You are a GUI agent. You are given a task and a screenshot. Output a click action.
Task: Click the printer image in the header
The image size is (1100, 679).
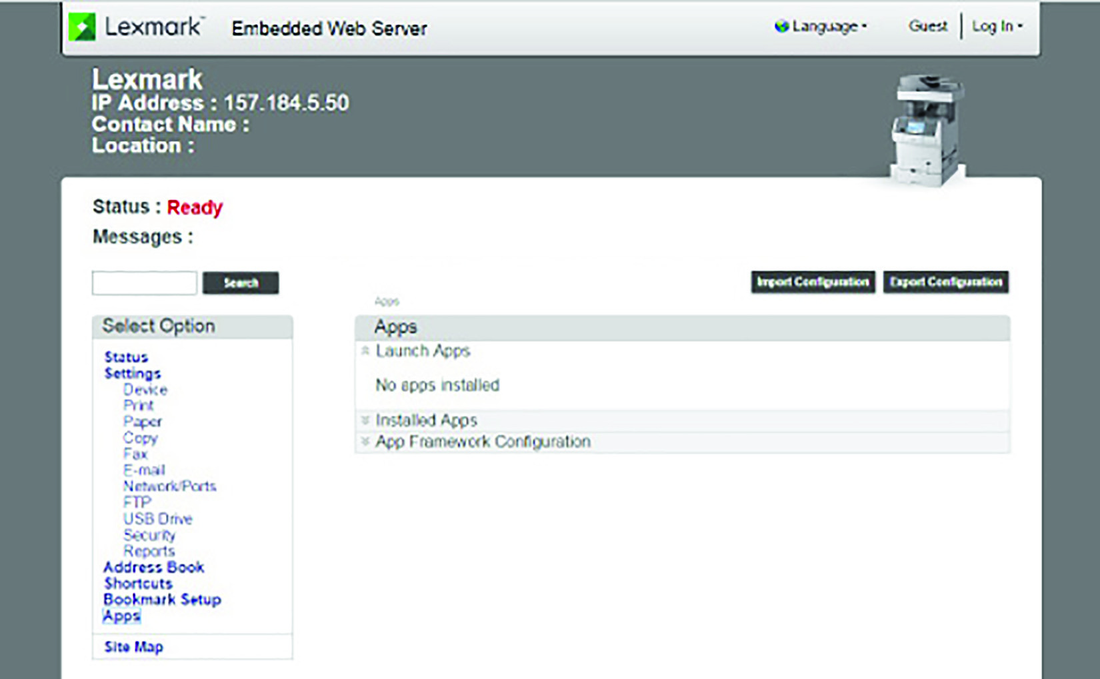[927, 130]
